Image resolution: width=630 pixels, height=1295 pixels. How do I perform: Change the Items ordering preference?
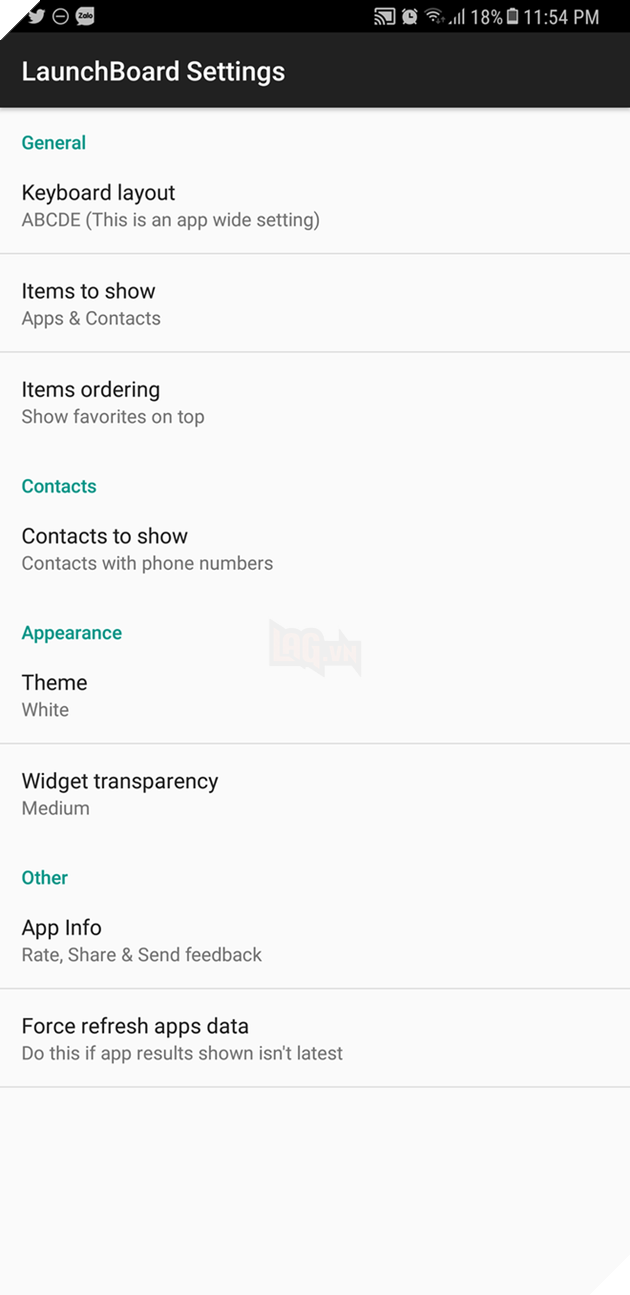point(315,402)
